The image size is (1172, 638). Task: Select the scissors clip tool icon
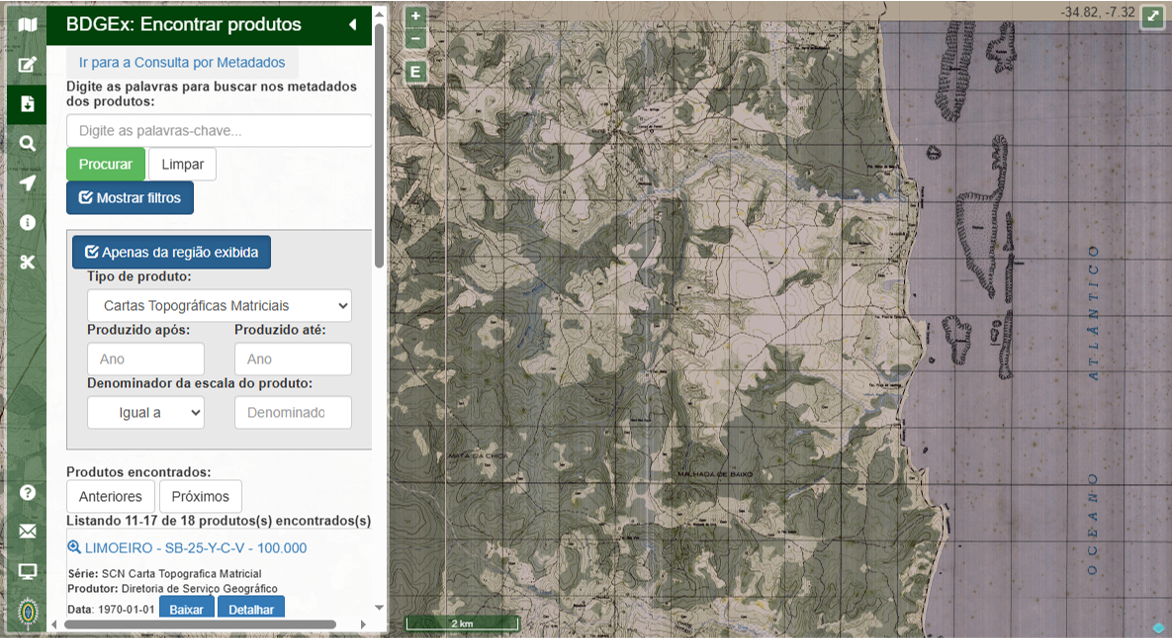(27, 262)
